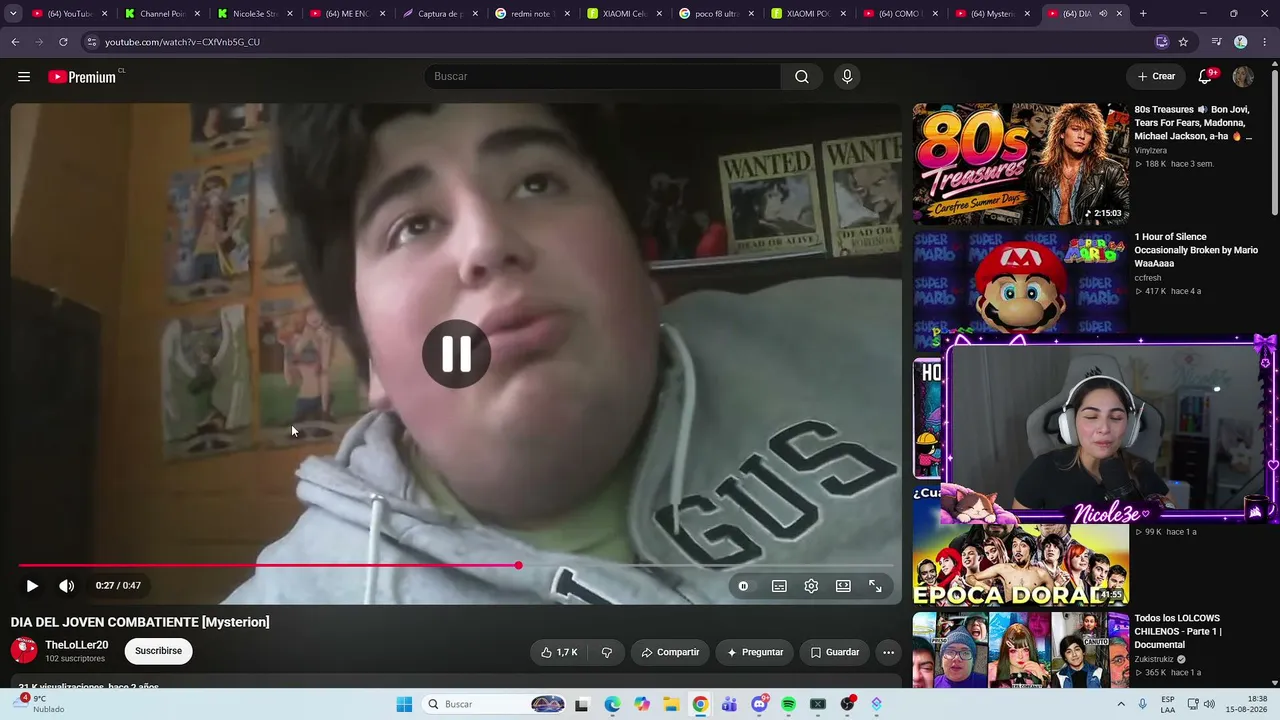Open the taskbar weather widget
The height and width of the screenshot is (720, 1280).
[x=40, y=704]
